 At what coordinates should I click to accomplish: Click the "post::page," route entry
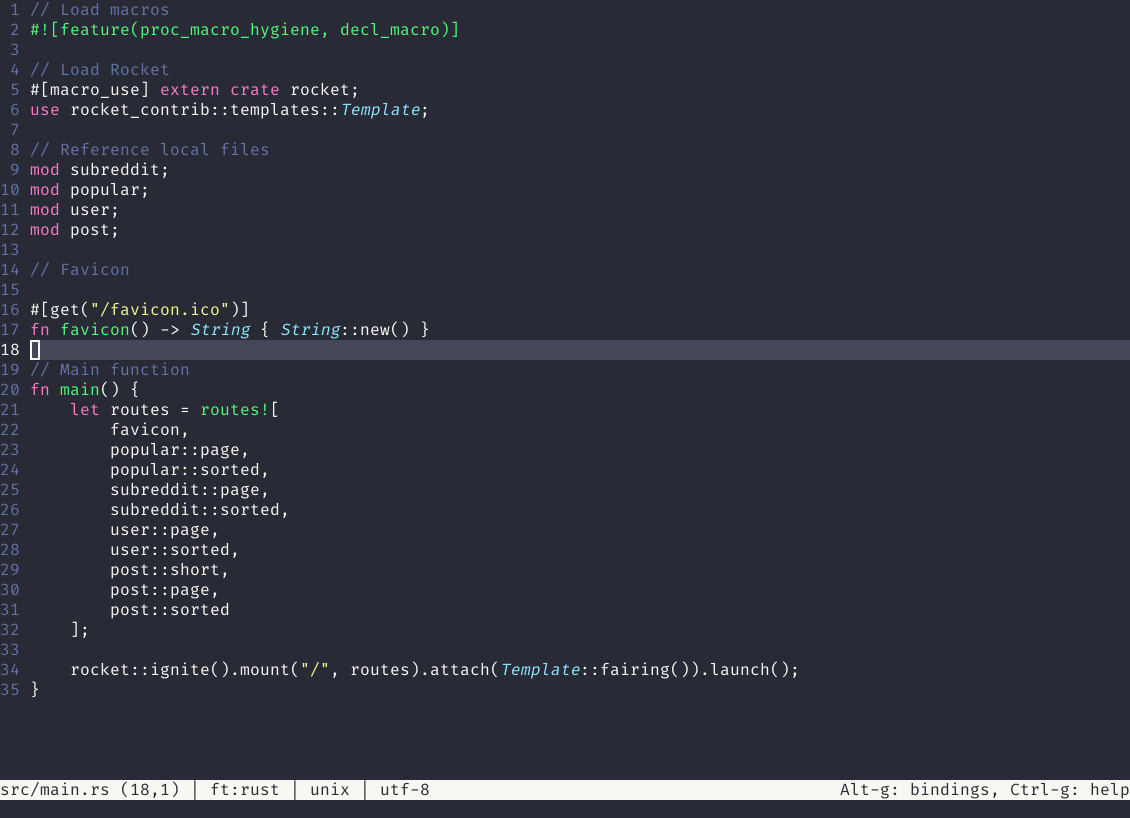point(164,590)
